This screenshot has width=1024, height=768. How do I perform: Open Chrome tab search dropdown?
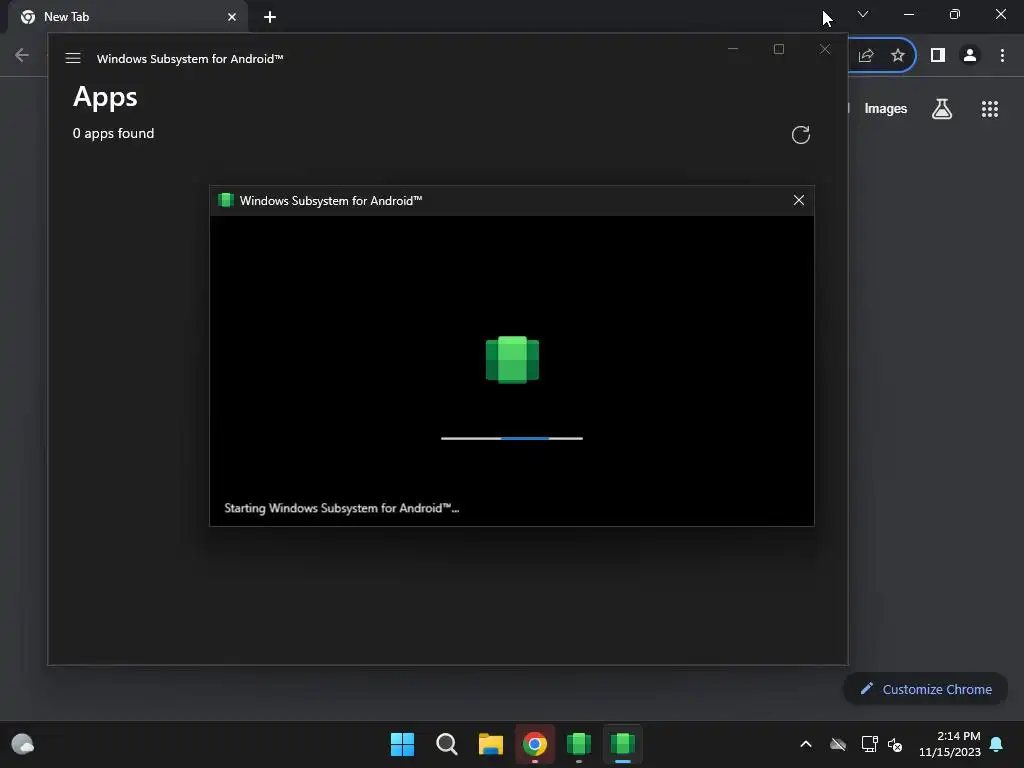[x=863, y=14]
